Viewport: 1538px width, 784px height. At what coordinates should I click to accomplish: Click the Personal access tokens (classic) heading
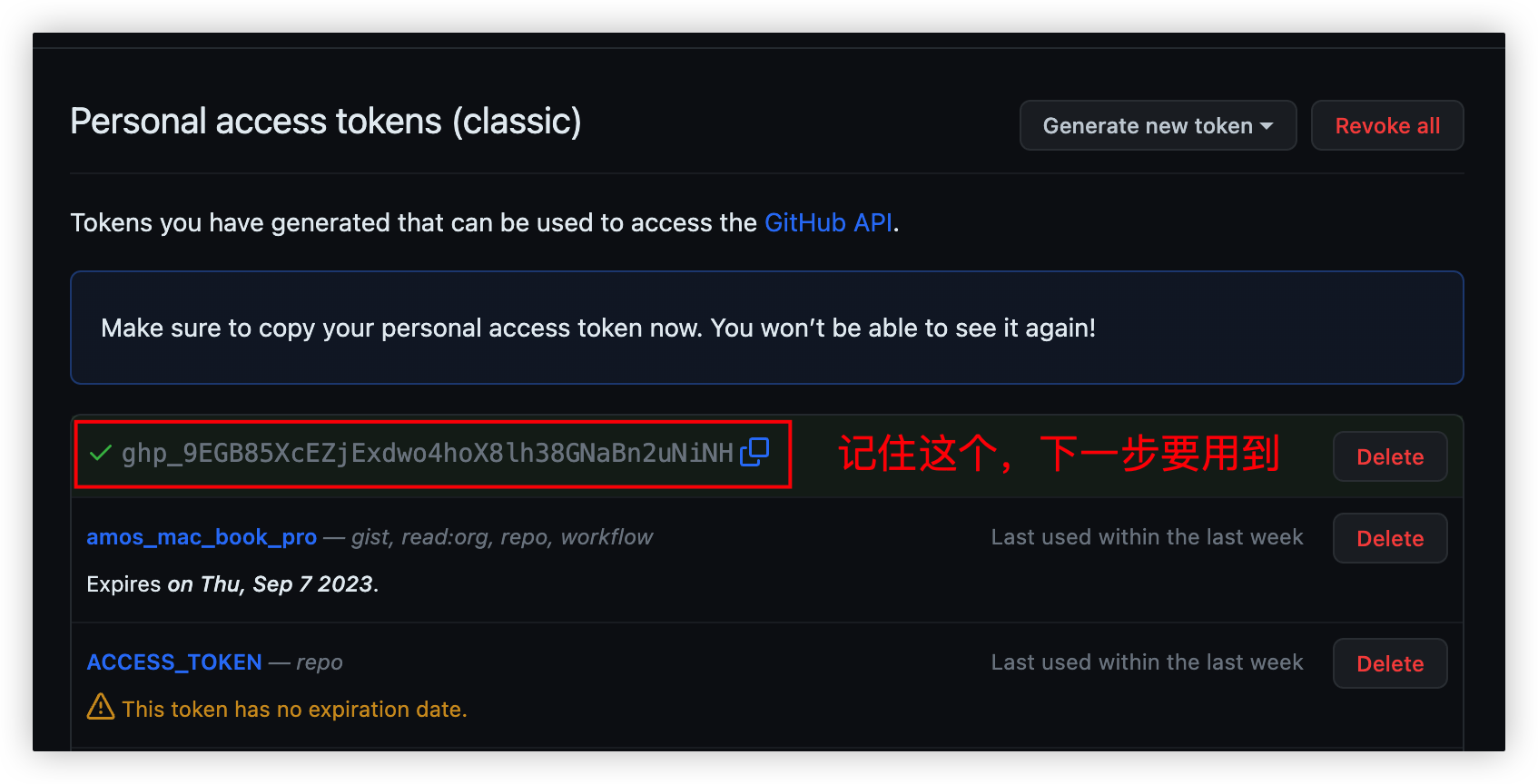coord(326,122)
